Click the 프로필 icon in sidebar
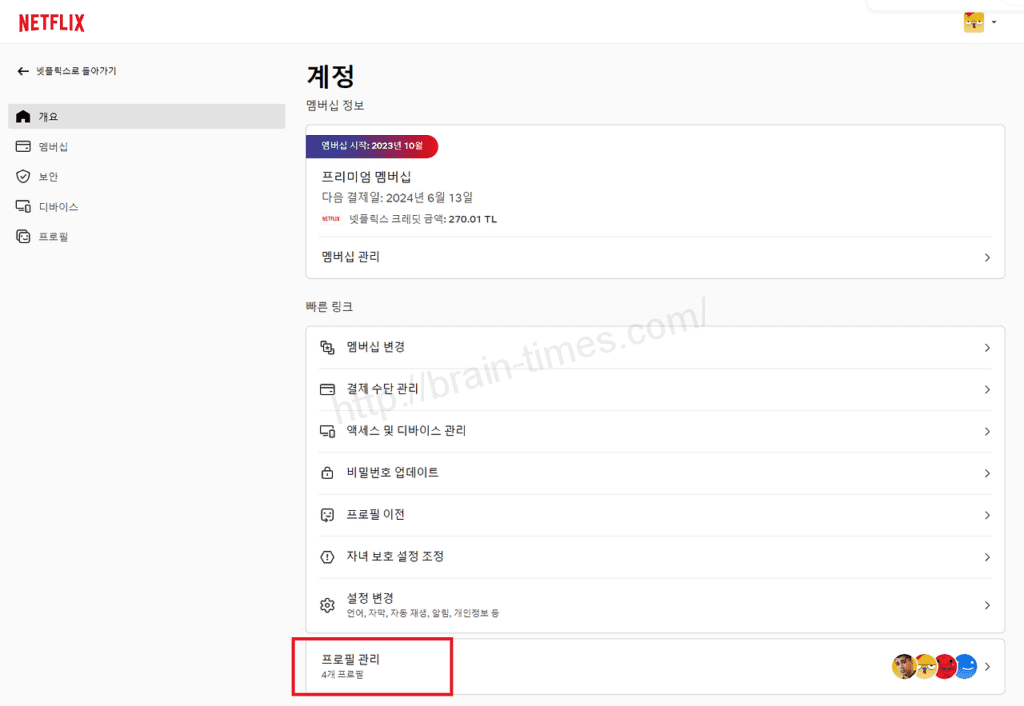The image size is (1024, 706). [x=23, y=237]
